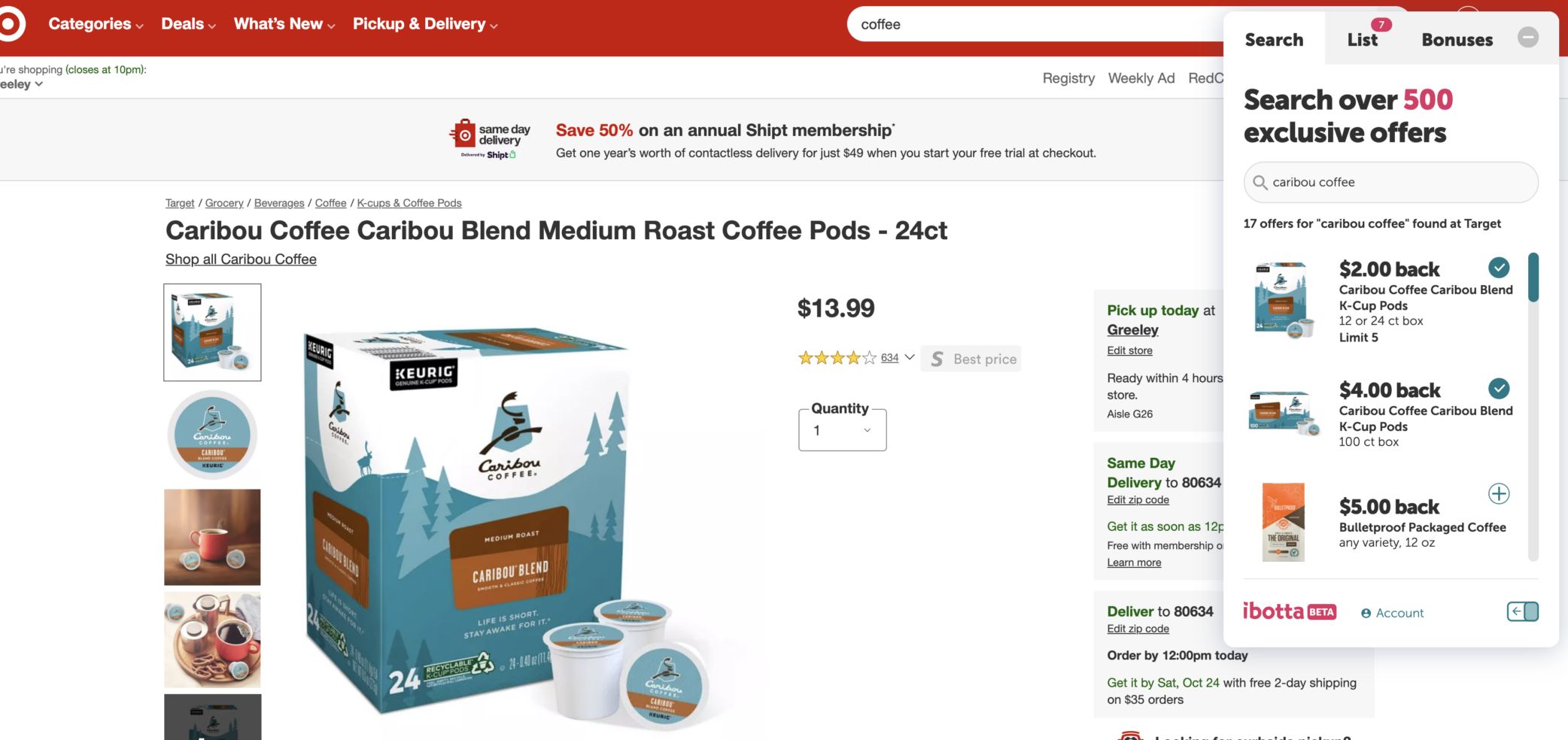Image resolution: width=1568 pixels, height=740 pixels.
Task: Open the Weekly Ad link
Action: (x=1141, y=78)
